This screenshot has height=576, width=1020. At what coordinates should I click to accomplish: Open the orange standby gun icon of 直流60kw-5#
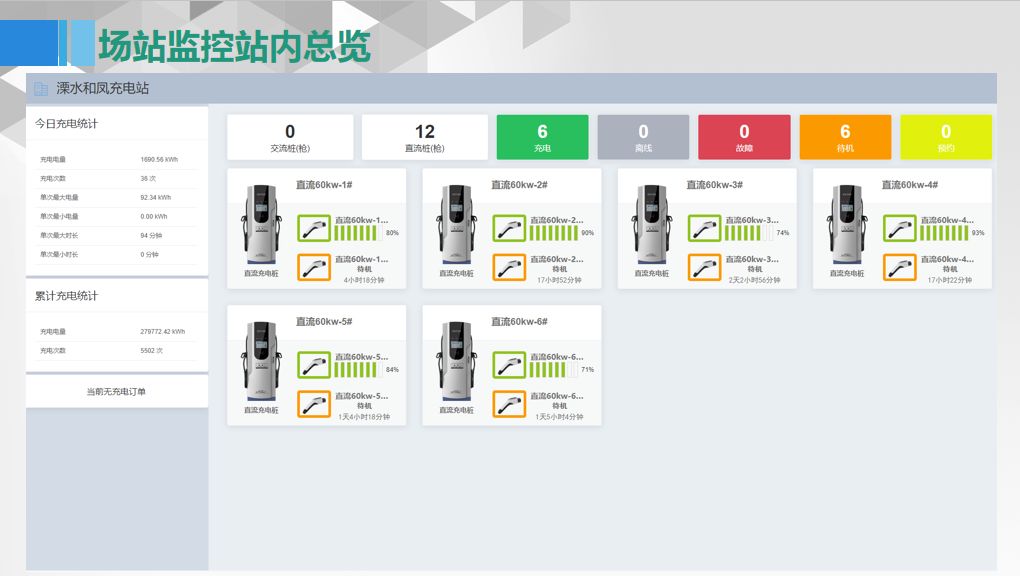point(314,404)
